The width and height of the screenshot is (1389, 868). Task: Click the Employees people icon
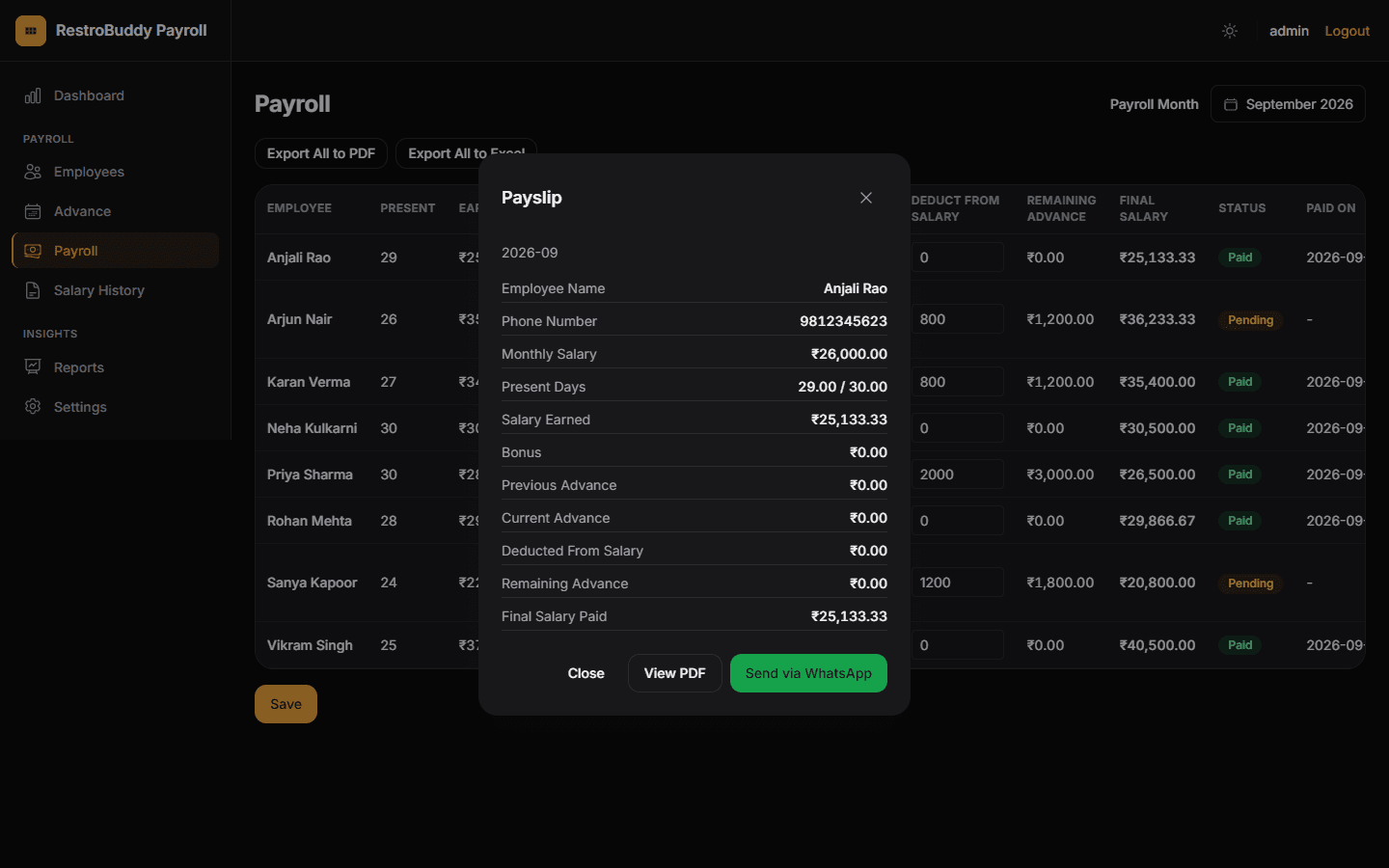point(33,172)
